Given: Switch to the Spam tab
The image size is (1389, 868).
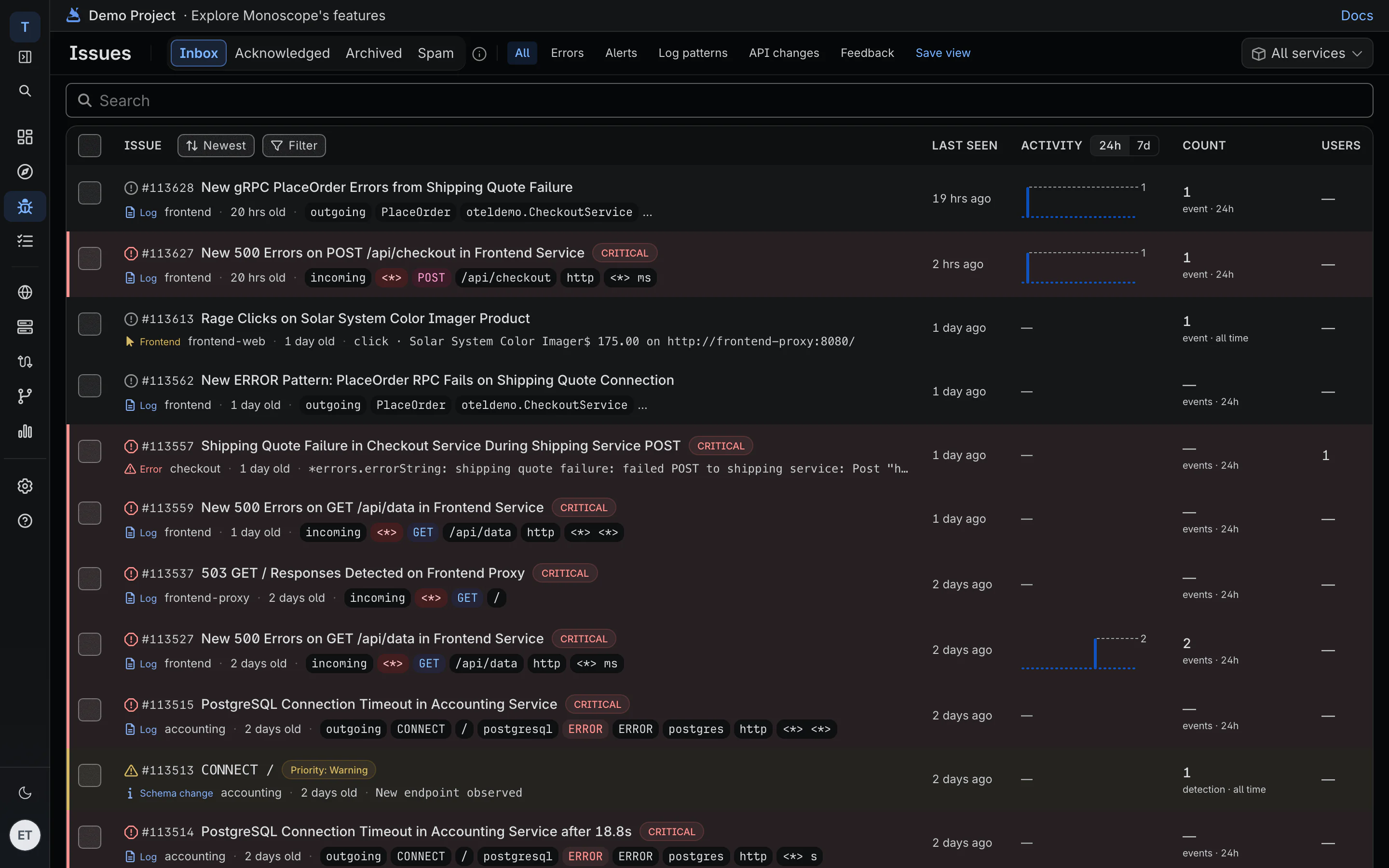Looking at the screenshot, I should [436, 53].
